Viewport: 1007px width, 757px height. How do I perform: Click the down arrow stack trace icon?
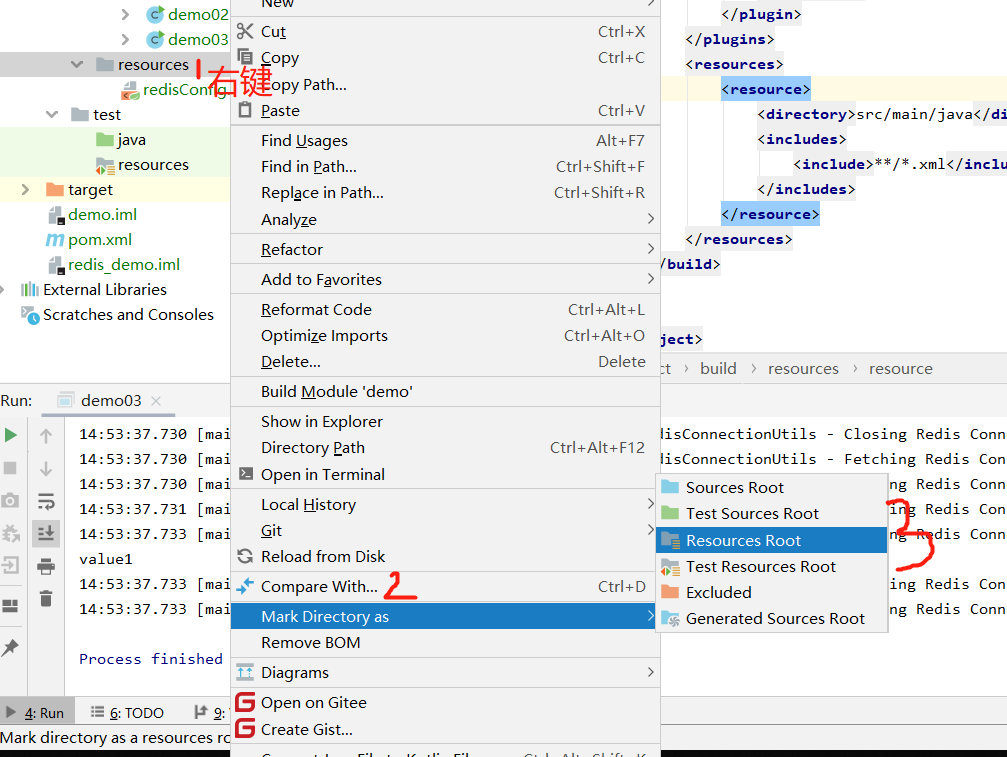tap(46, 469)
